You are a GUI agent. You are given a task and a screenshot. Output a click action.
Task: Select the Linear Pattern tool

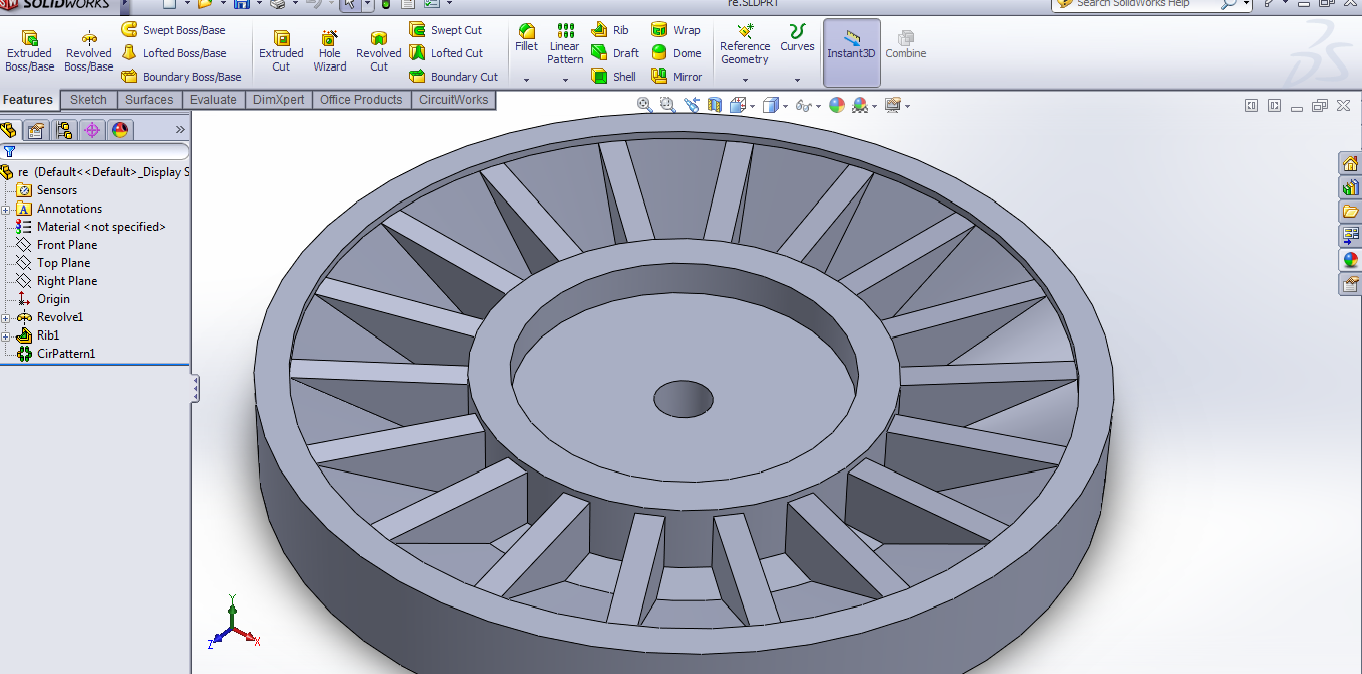coord(565,45)
